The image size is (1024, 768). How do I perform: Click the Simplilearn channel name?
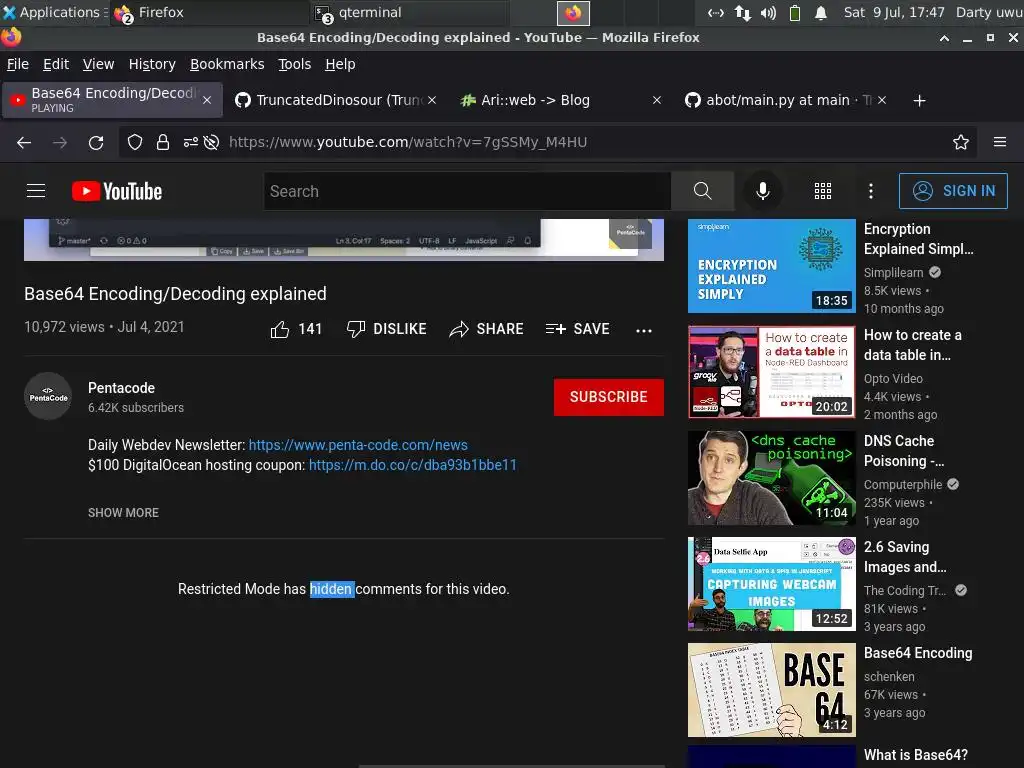click(893, 272)
